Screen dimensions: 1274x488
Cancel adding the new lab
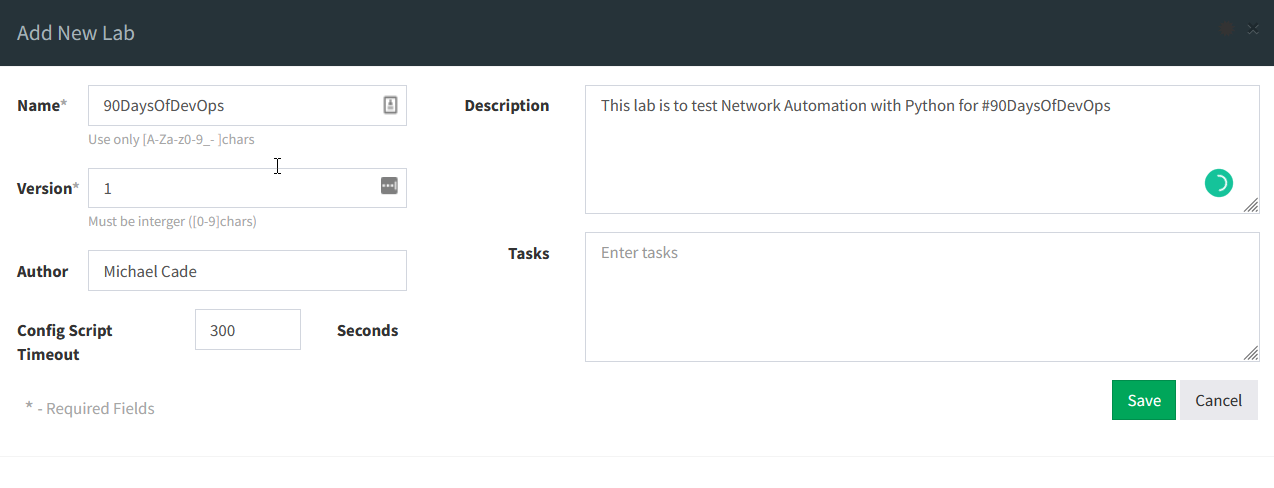(x=1218, y=400)
